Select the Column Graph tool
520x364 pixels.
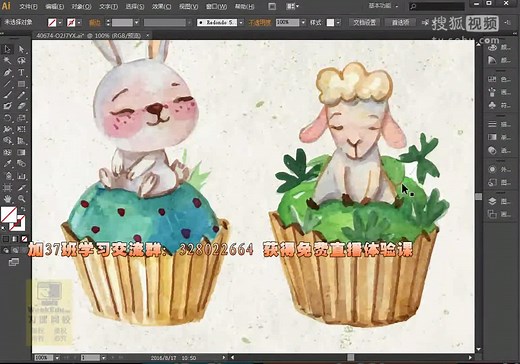click(x=21, y=175)
